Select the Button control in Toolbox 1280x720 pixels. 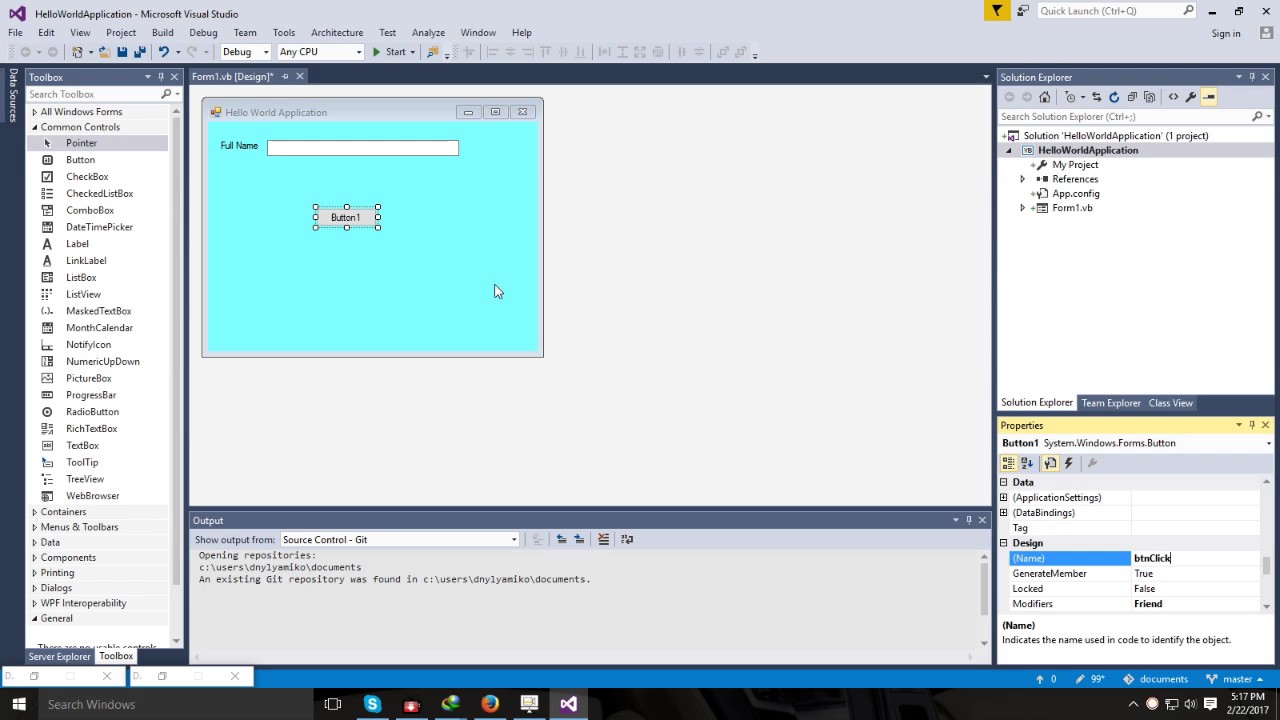(x=98, y=160)
